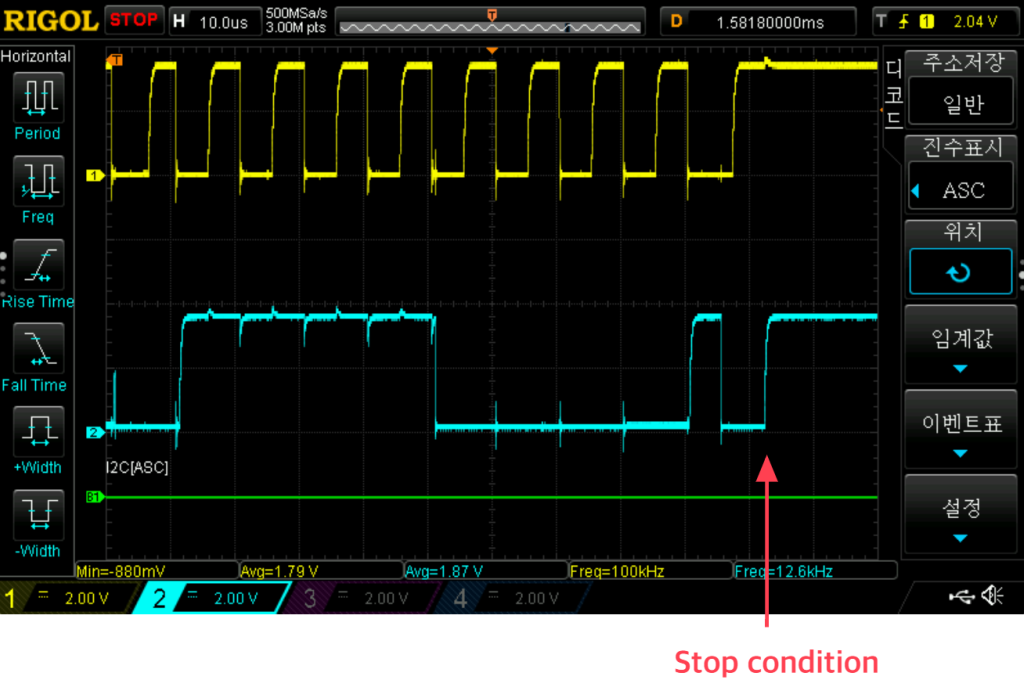Screen dimensions: 1024x680
Task: Toggle inactive channel 4
Action: click(513, 598)
